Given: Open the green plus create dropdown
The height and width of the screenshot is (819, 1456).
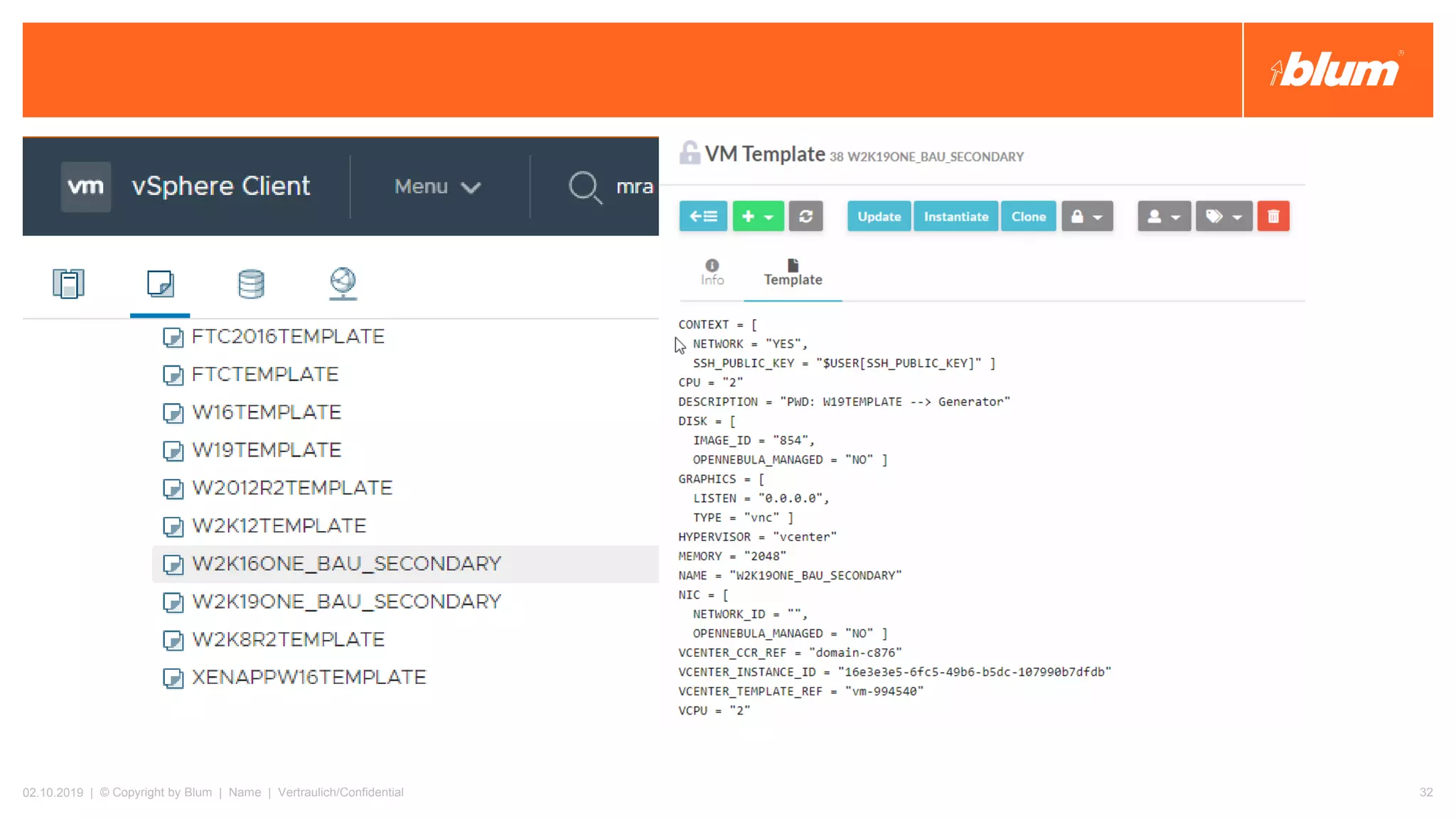Looking at the screenshot, I should (x=758, y=216).
